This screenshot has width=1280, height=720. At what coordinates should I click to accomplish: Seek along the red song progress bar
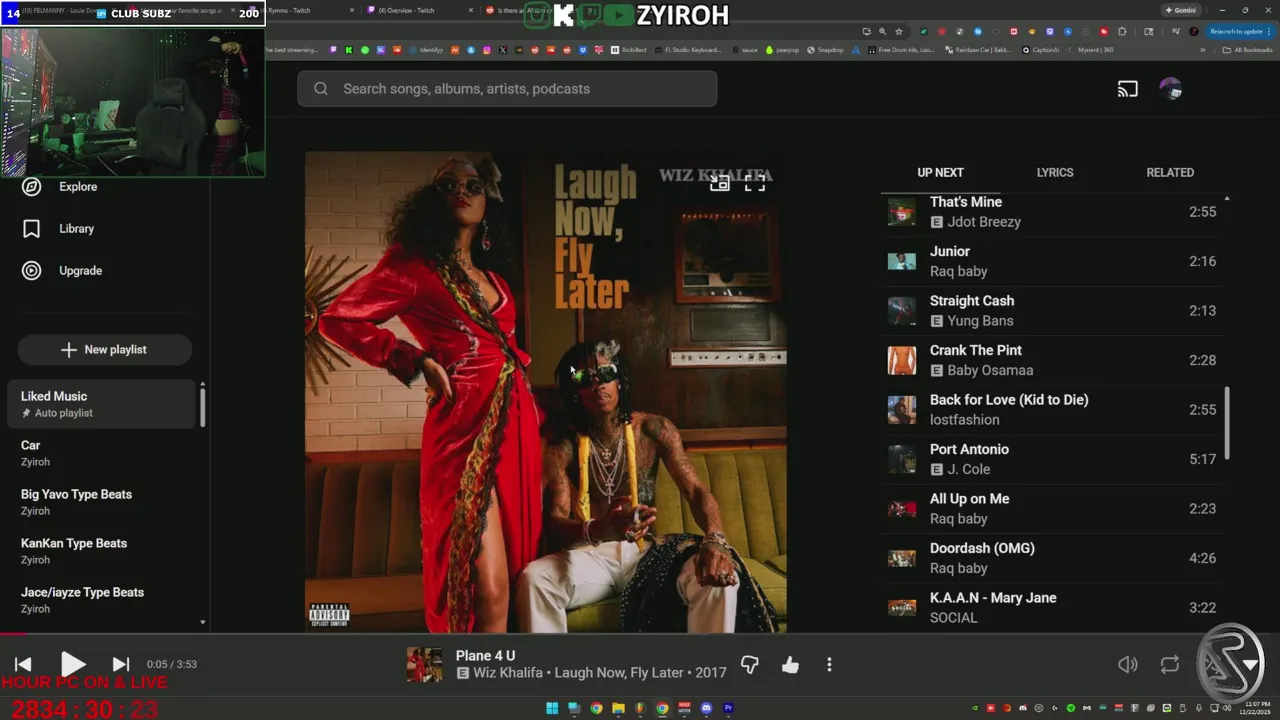point(640,634)
